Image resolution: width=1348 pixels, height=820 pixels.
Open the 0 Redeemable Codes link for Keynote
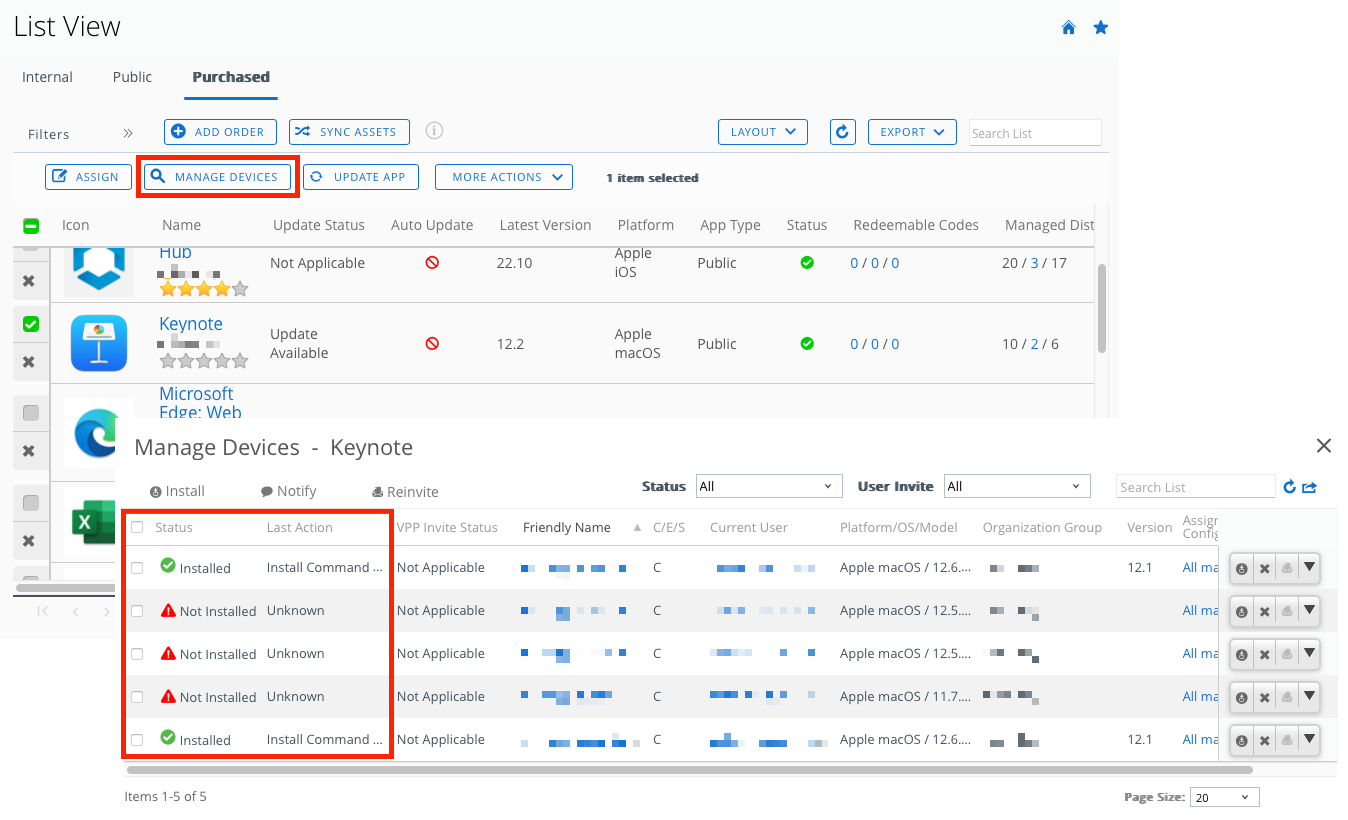point(852,343)
